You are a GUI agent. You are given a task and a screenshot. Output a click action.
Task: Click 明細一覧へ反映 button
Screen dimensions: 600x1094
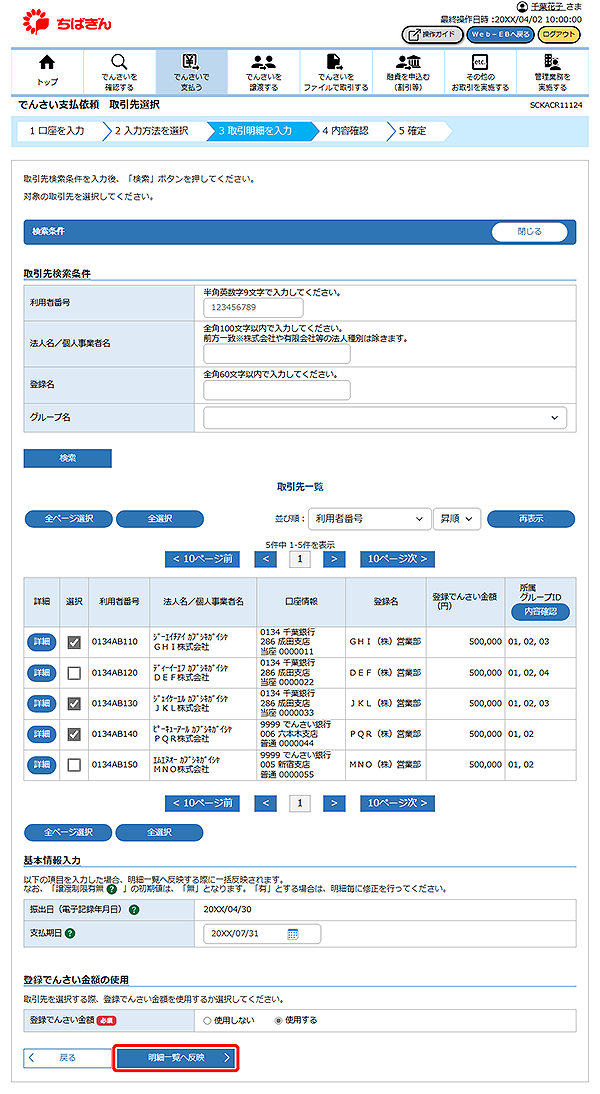[176, 1057]
